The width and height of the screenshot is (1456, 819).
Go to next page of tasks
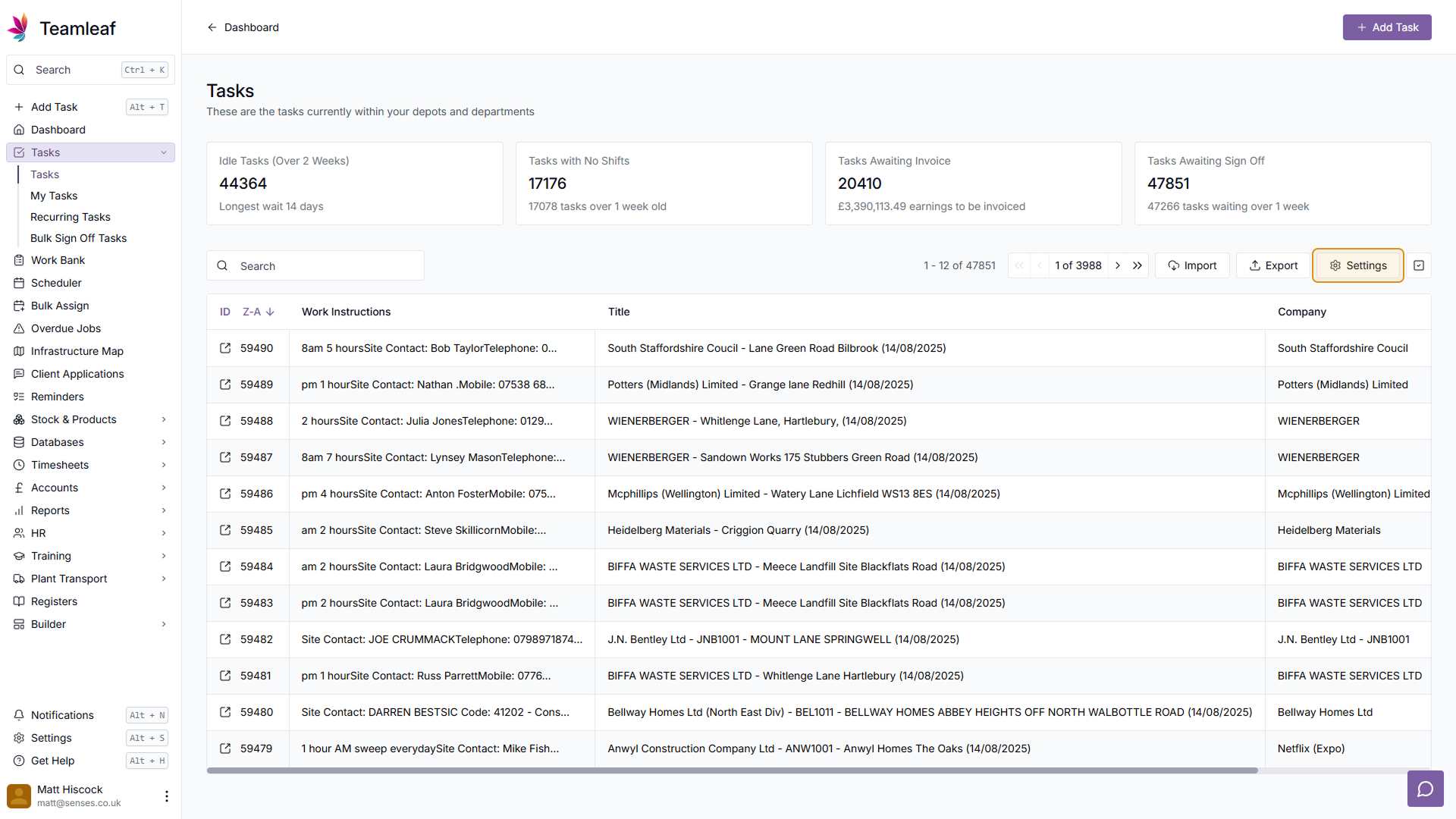click(x=1118, y=265)
